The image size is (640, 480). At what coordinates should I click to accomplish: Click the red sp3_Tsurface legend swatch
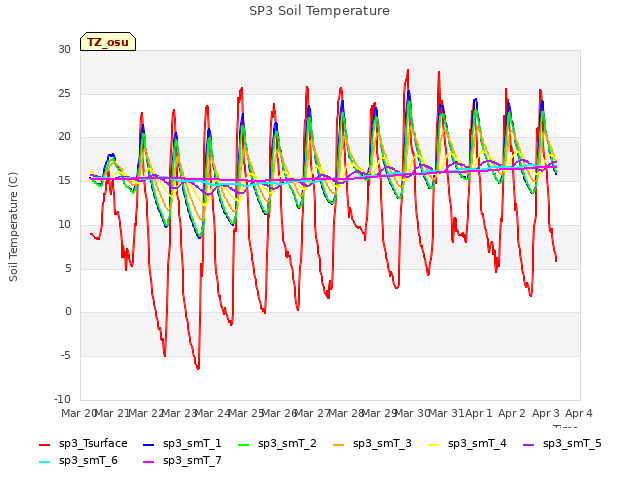point(44,444)
